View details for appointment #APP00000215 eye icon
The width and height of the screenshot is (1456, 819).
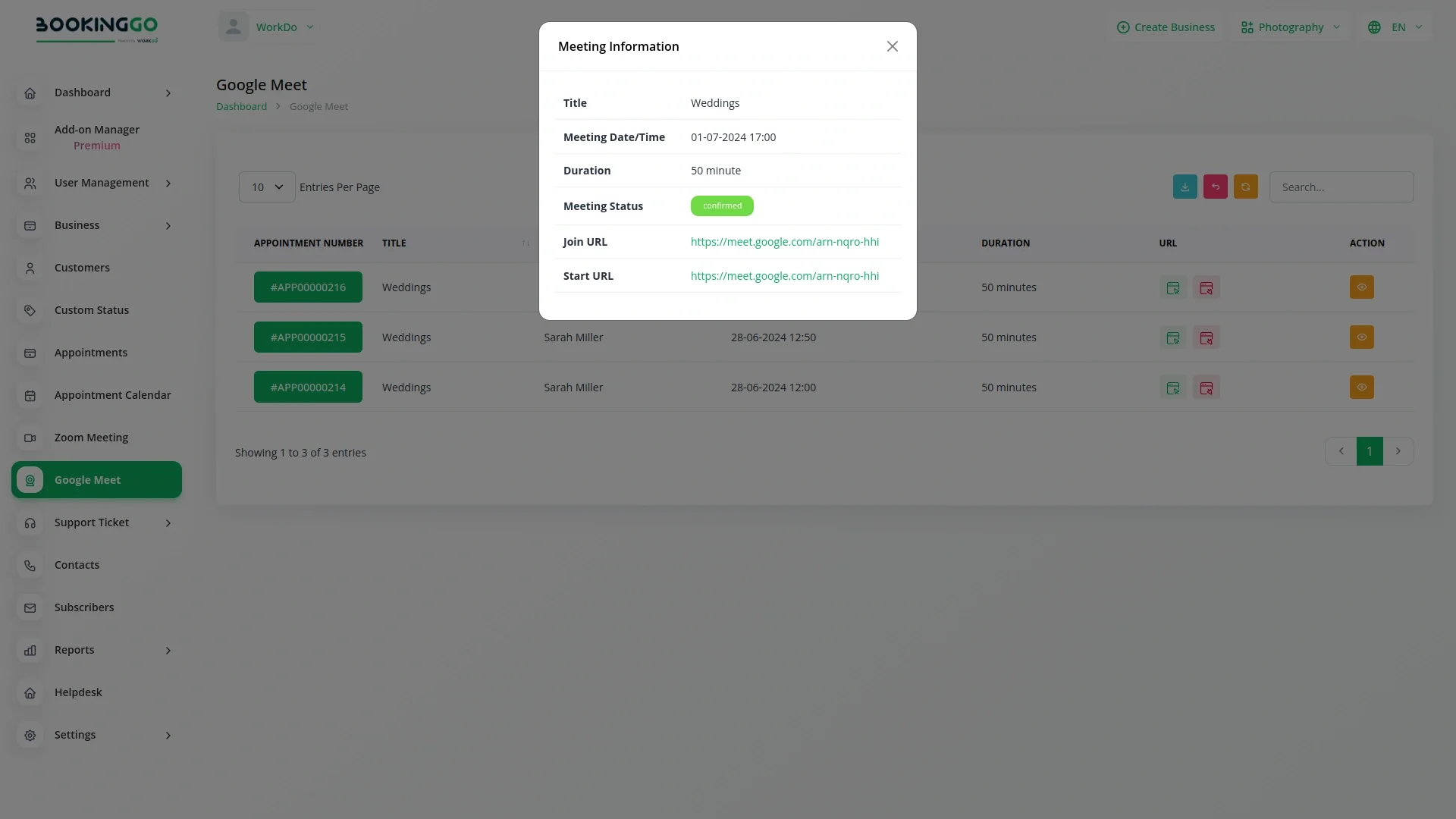click(1361, 337)
